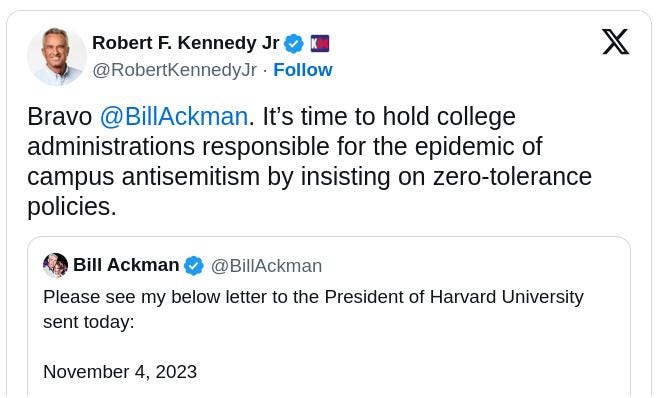
Task: Click the word 'Bravo' in the main tweet
Action: coord(59,117)
